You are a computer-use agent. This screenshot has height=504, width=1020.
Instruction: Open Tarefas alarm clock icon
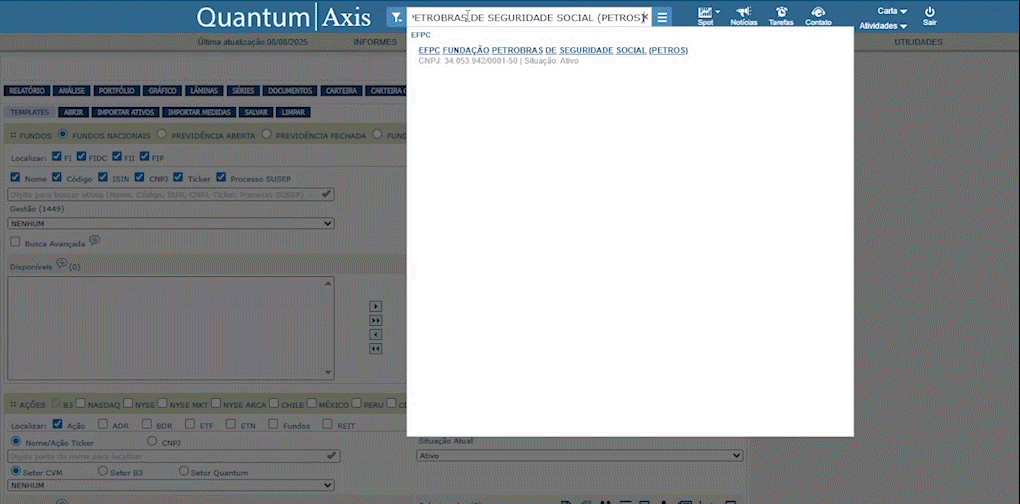tap(781, 12)
